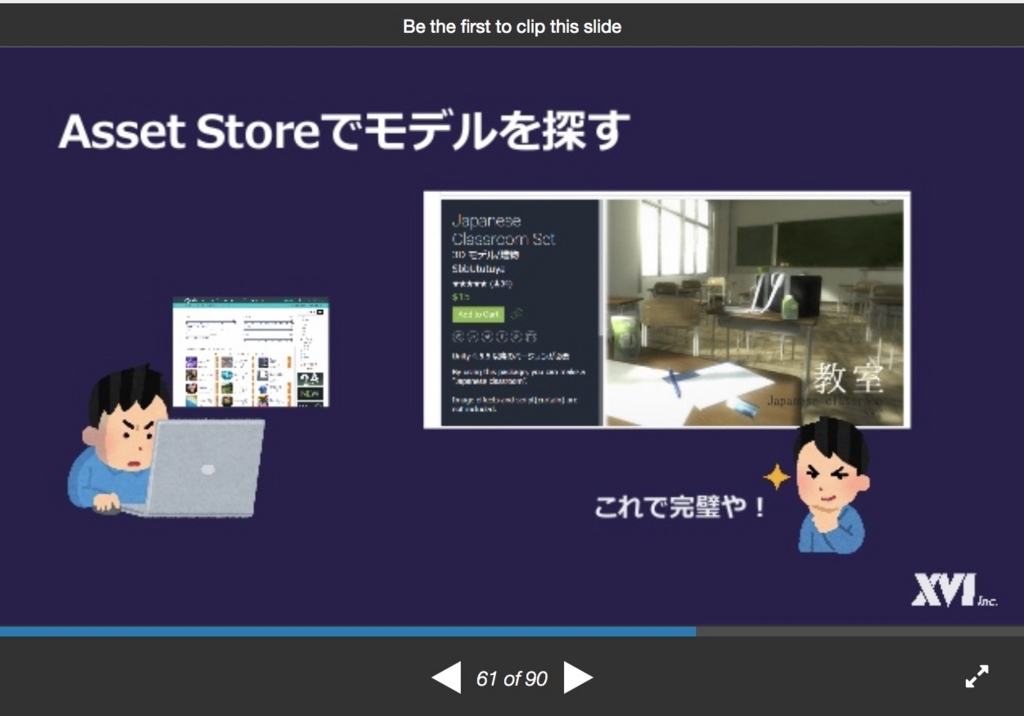Image resolution: width=1024 pixels, height=716 pixels.
Task: Click the 'これで完璧や！' caption text
Action: coord(680,507)
